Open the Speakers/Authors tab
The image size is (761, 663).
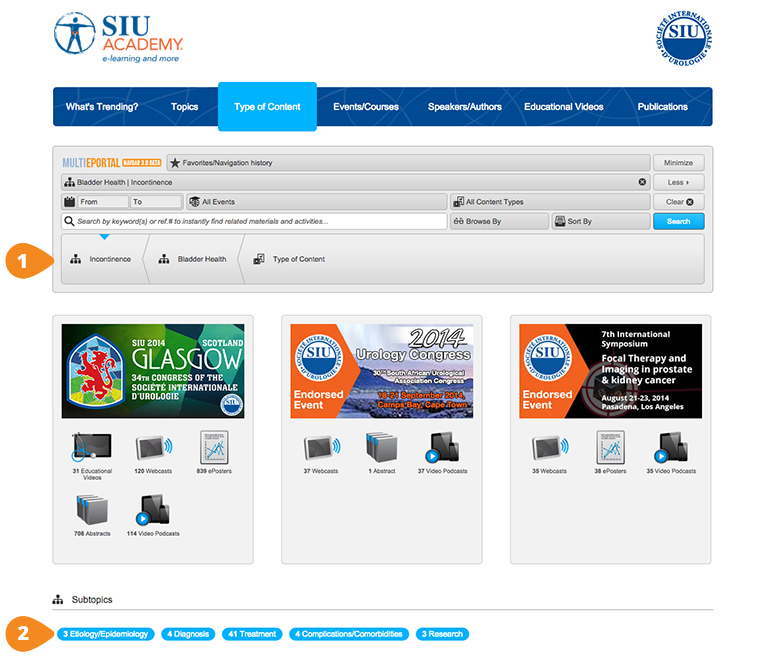(x=464, y=107)
